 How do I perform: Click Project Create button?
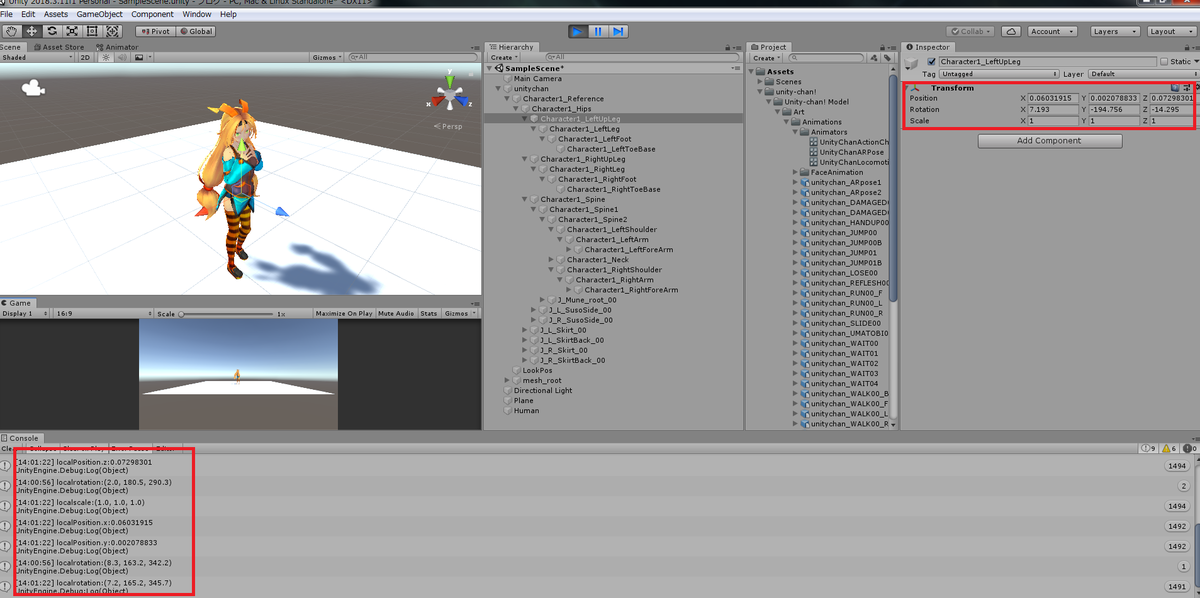pyautogui.click(x=765, y=58)
